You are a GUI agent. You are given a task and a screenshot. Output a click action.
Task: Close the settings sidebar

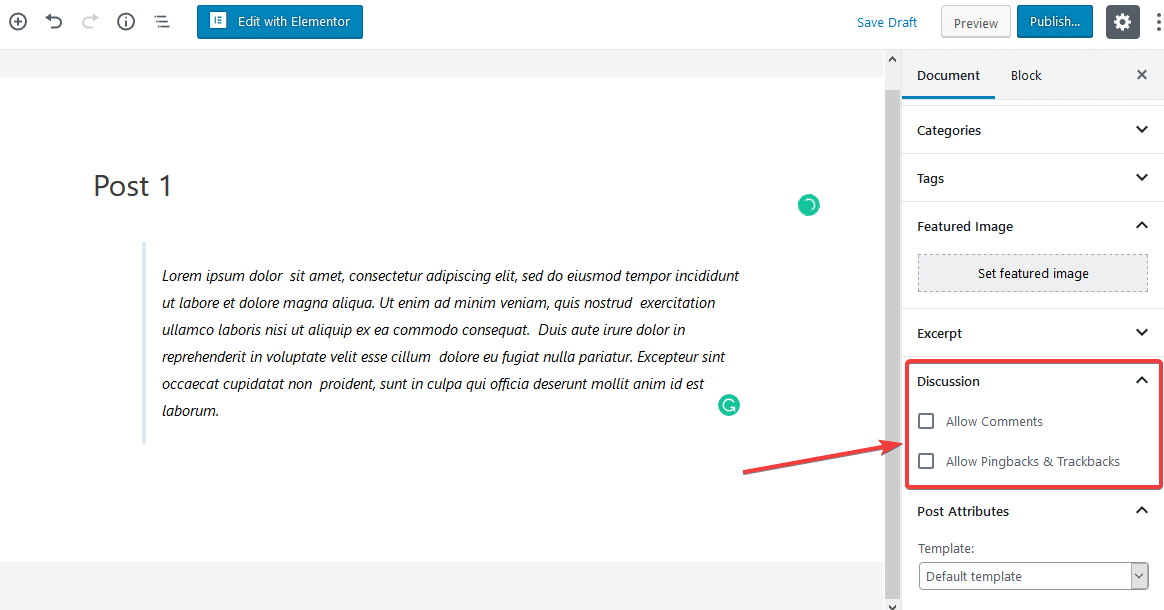1142,74
